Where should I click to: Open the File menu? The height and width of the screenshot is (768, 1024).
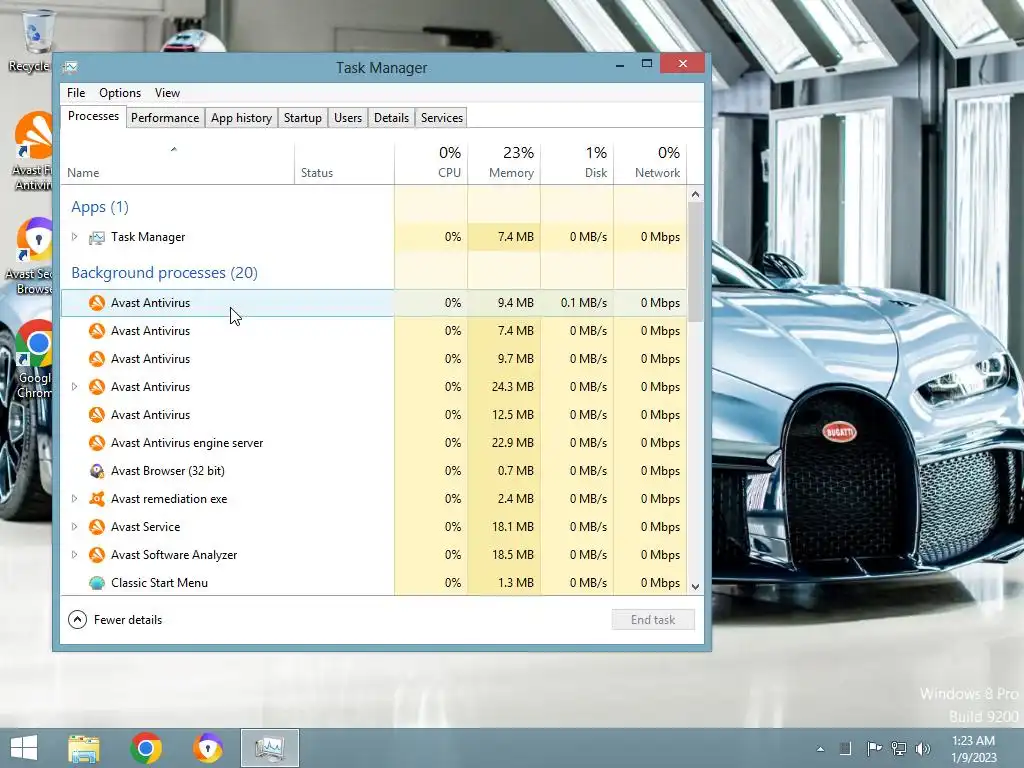point(76,93)
